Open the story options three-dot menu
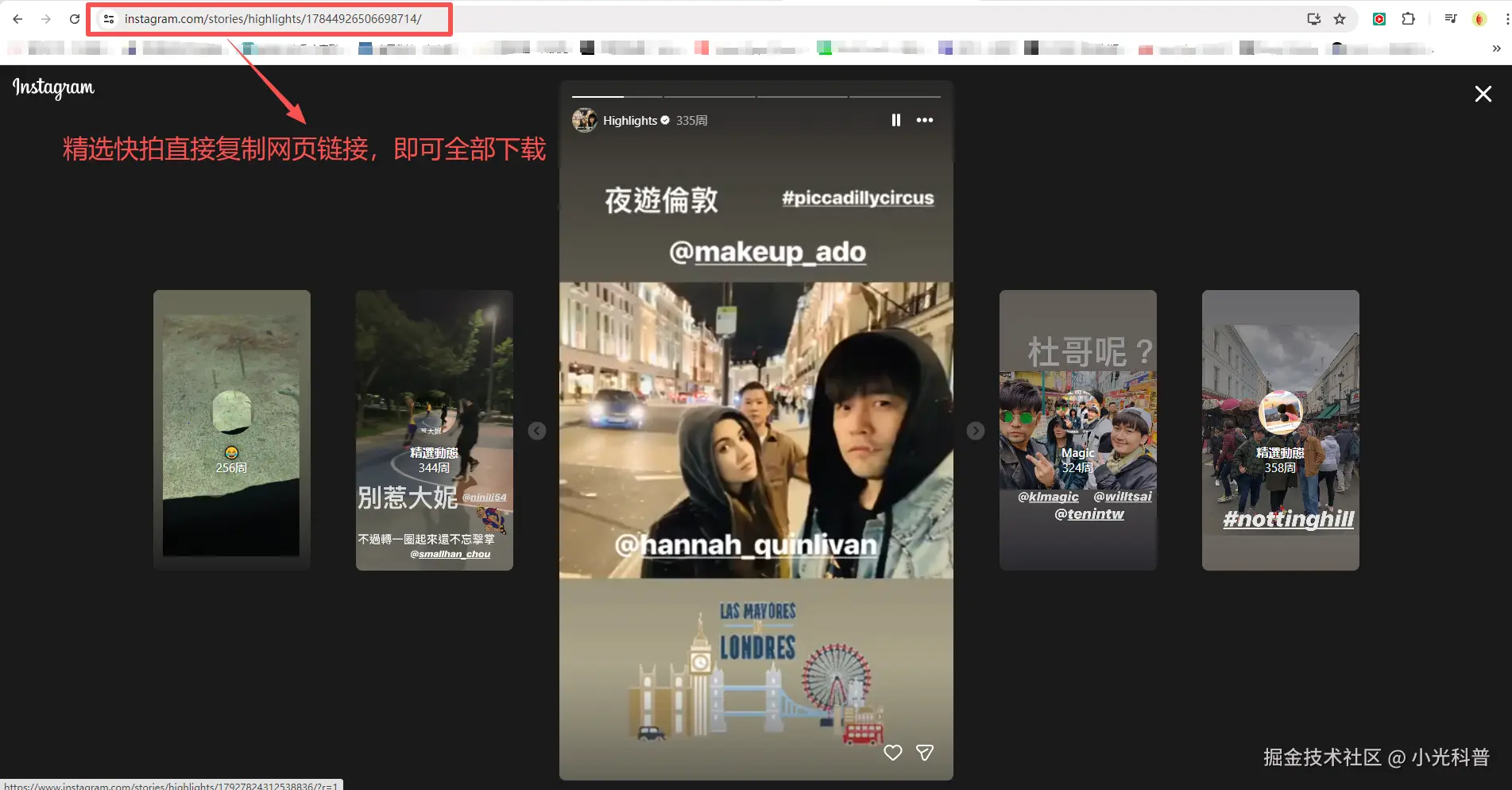 (x=924, y=120)
